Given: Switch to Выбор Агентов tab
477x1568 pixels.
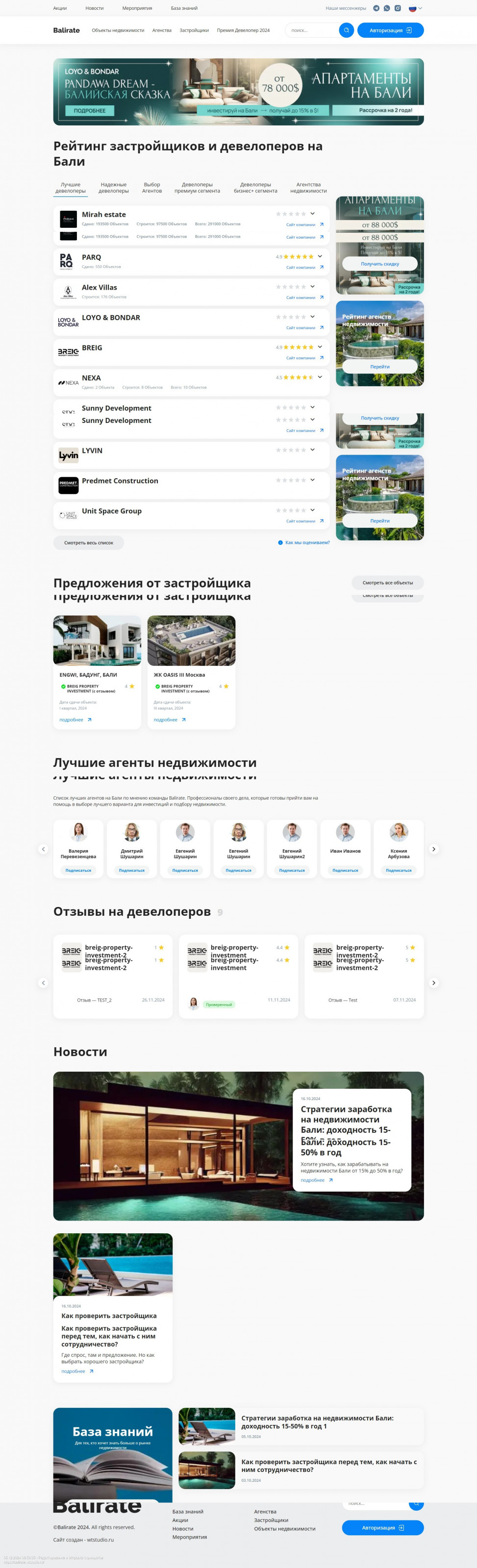Looking at the screenshot, I should [x=152, y=188].
